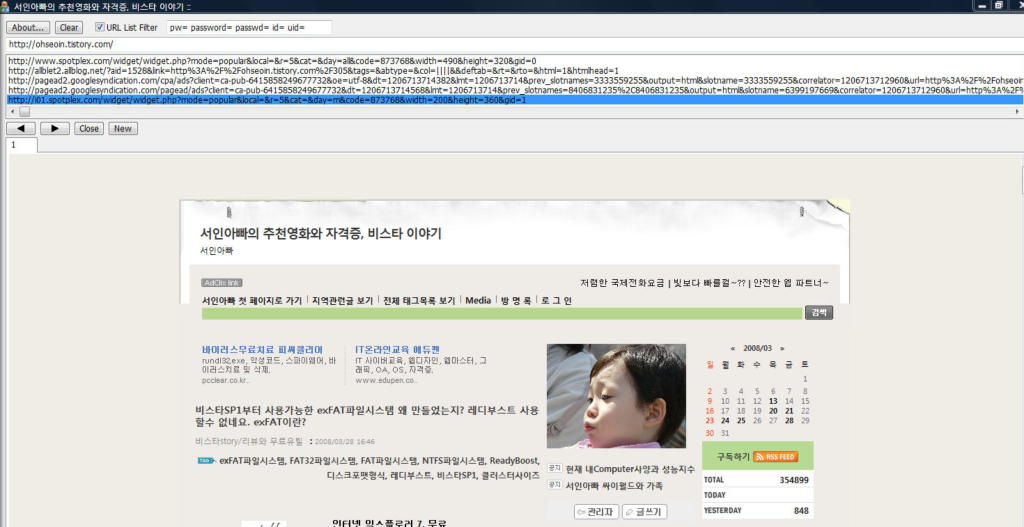This screenshot has width=1024, height=527.
Task: Click the URL list scrollbar left arrow
Action: 11,112
